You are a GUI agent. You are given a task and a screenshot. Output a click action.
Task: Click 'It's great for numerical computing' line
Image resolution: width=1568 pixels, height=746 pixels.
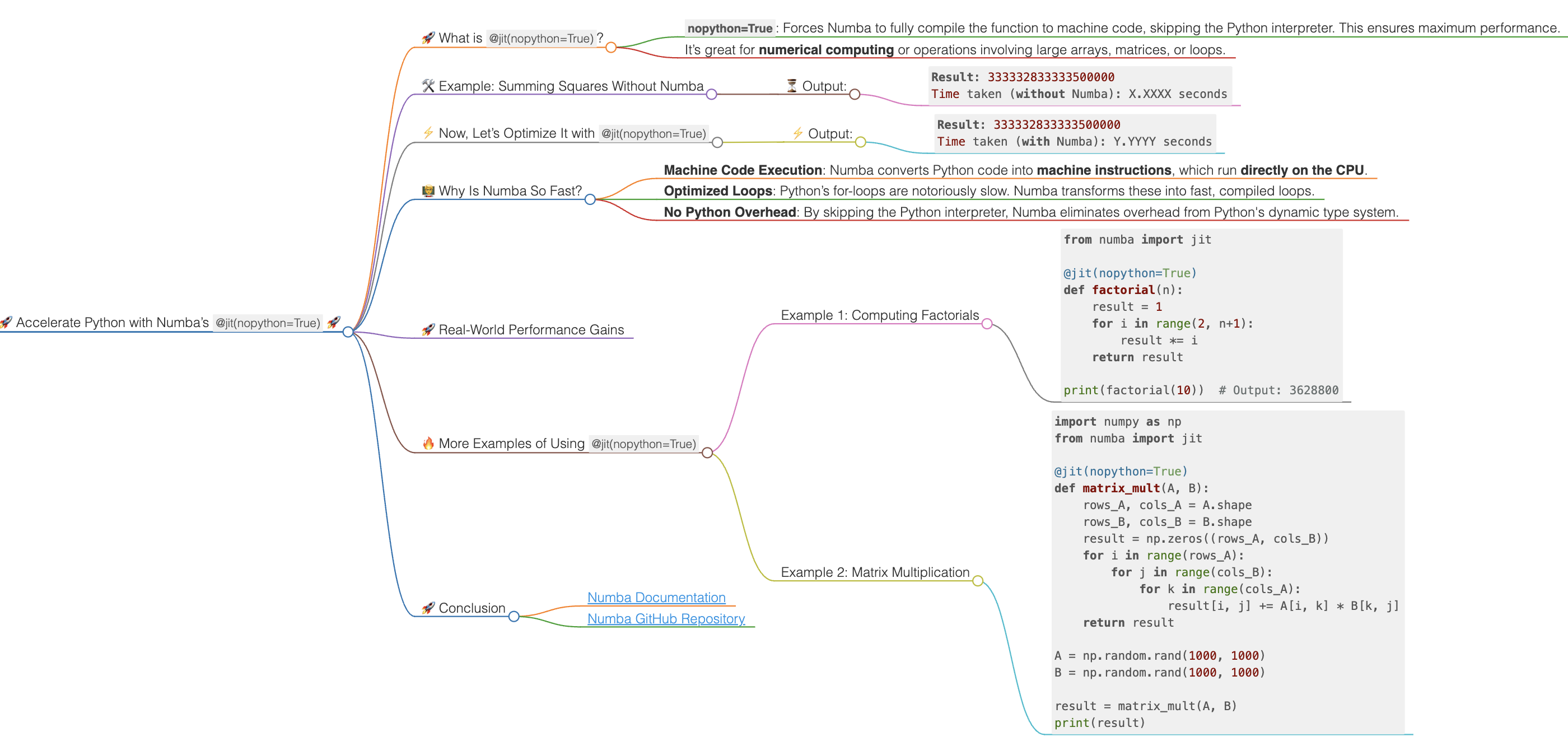pos(954,49)
